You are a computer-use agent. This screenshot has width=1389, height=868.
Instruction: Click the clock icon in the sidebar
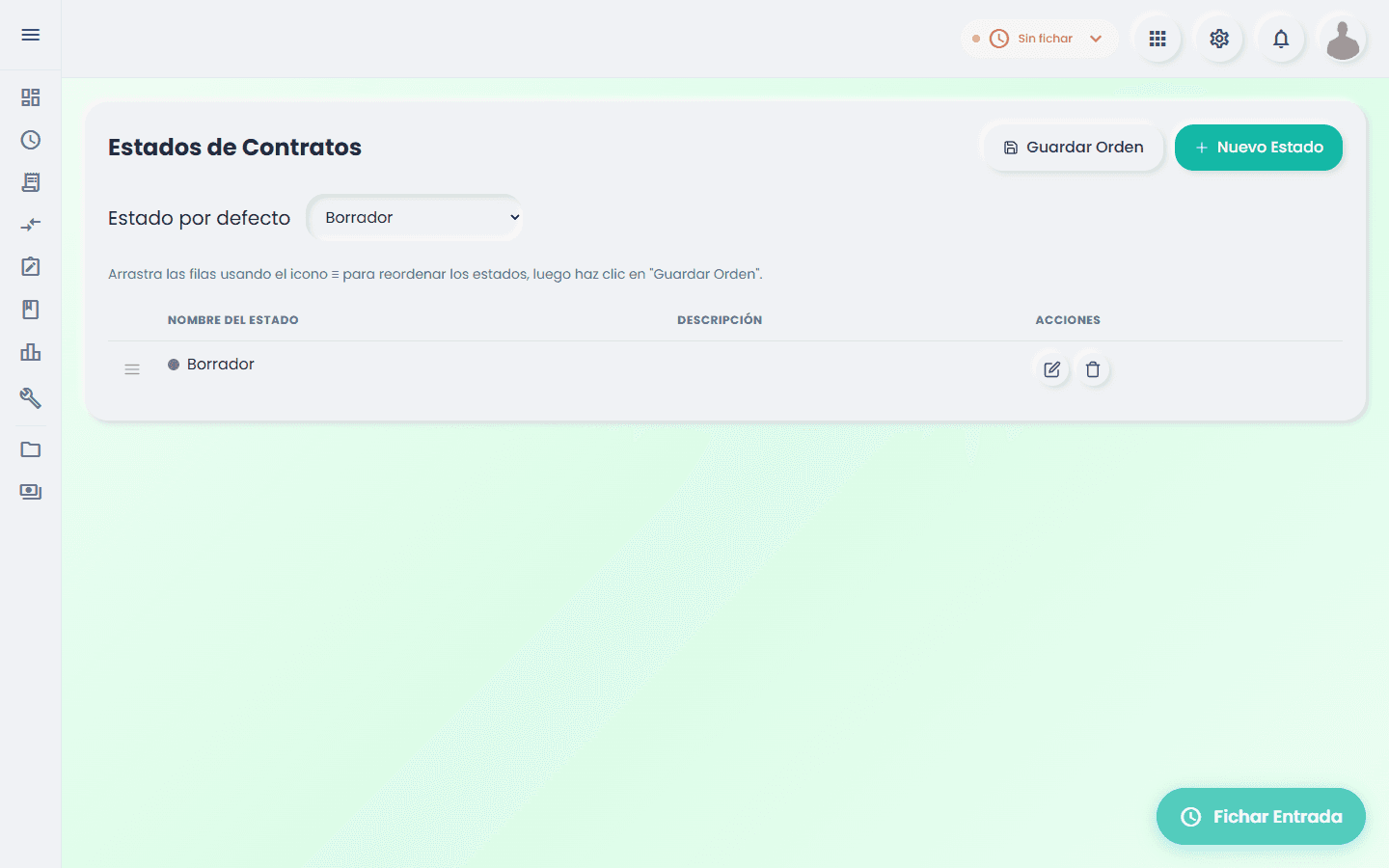pyautogui.click(x=31, y=140)
